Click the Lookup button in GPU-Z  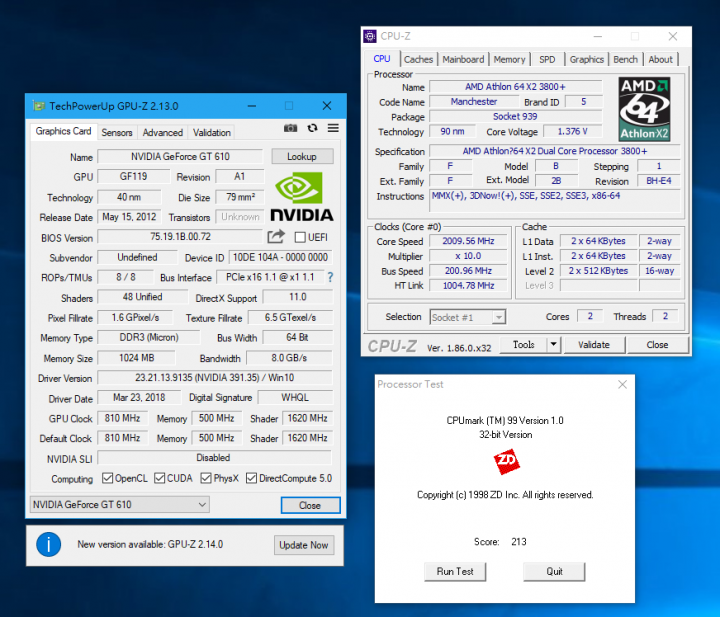(302, 157)
